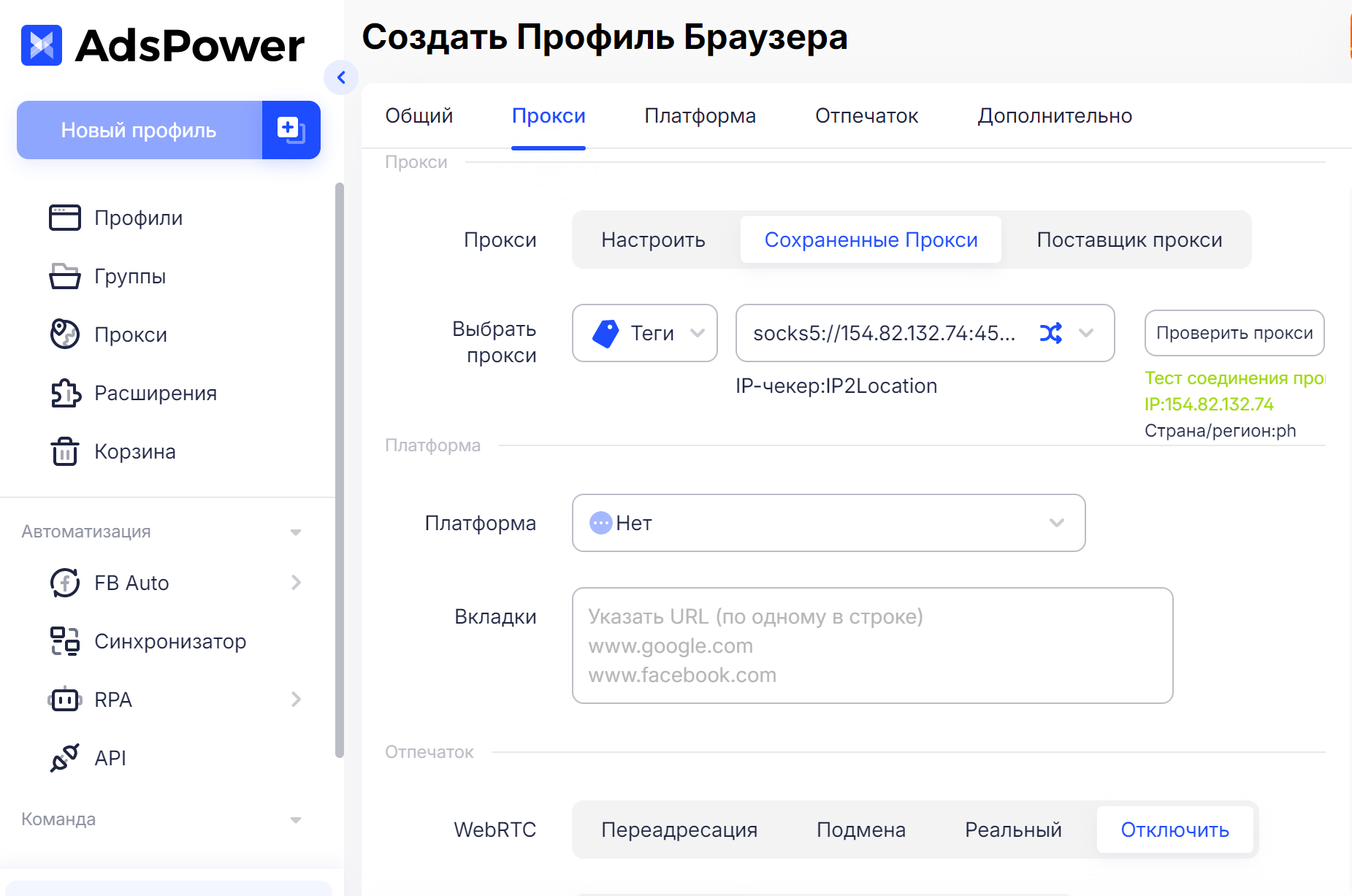Choose Поставщик прокси mode
Screen dimensions: 1352x896
pos(1129,240)
